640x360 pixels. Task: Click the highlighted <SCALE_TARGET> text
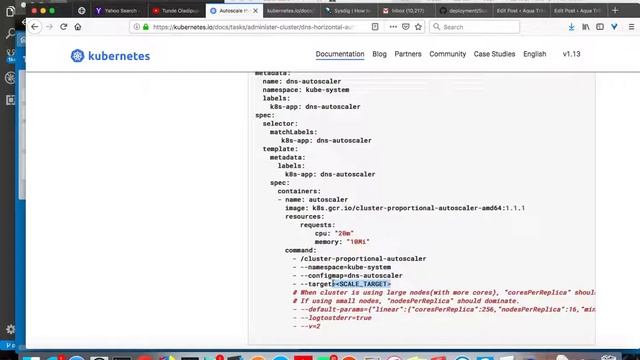click(x=362, y=284)
